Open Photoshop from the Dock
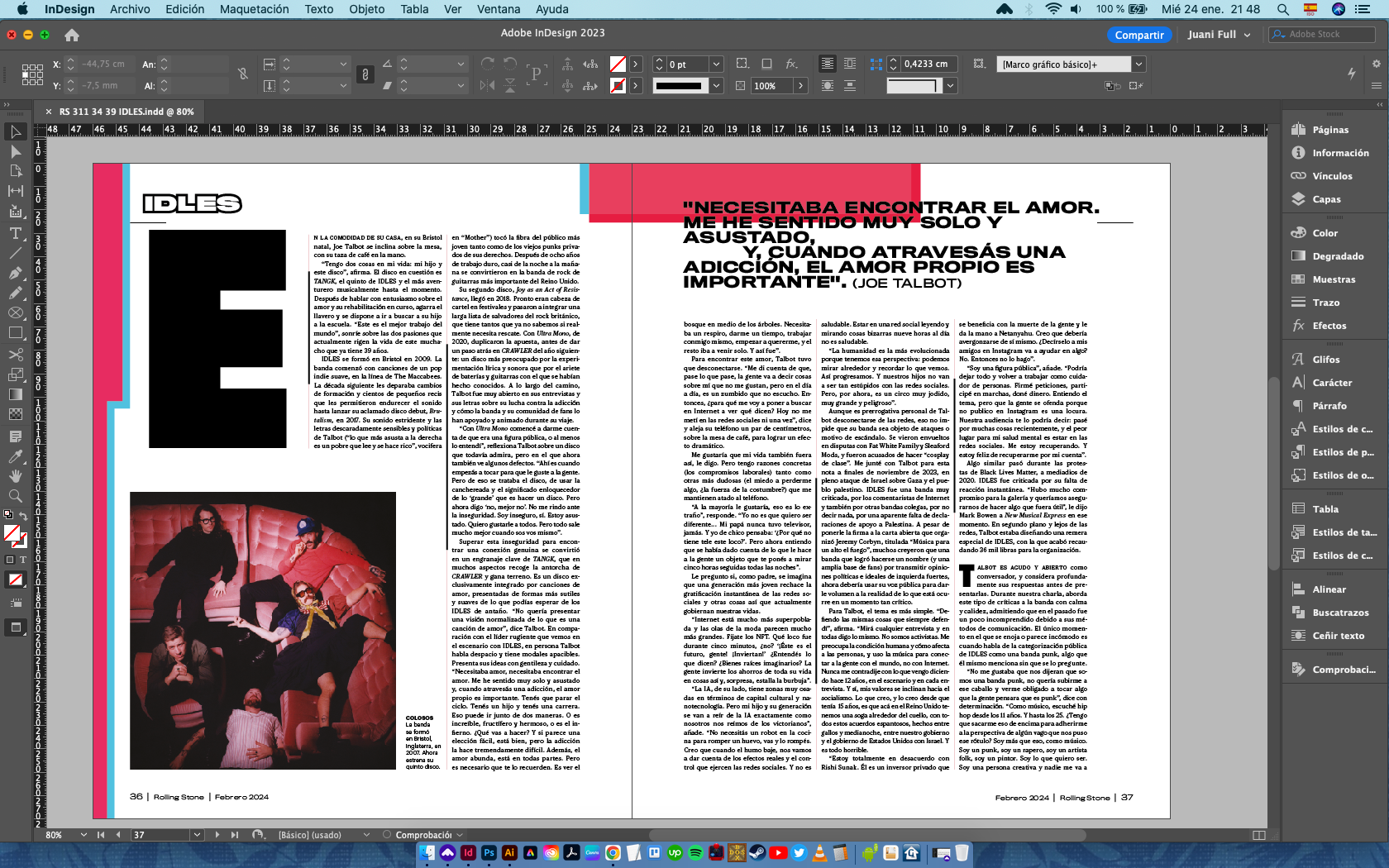The width and height of the screenshot is (1389, 868). coord(489,852)
